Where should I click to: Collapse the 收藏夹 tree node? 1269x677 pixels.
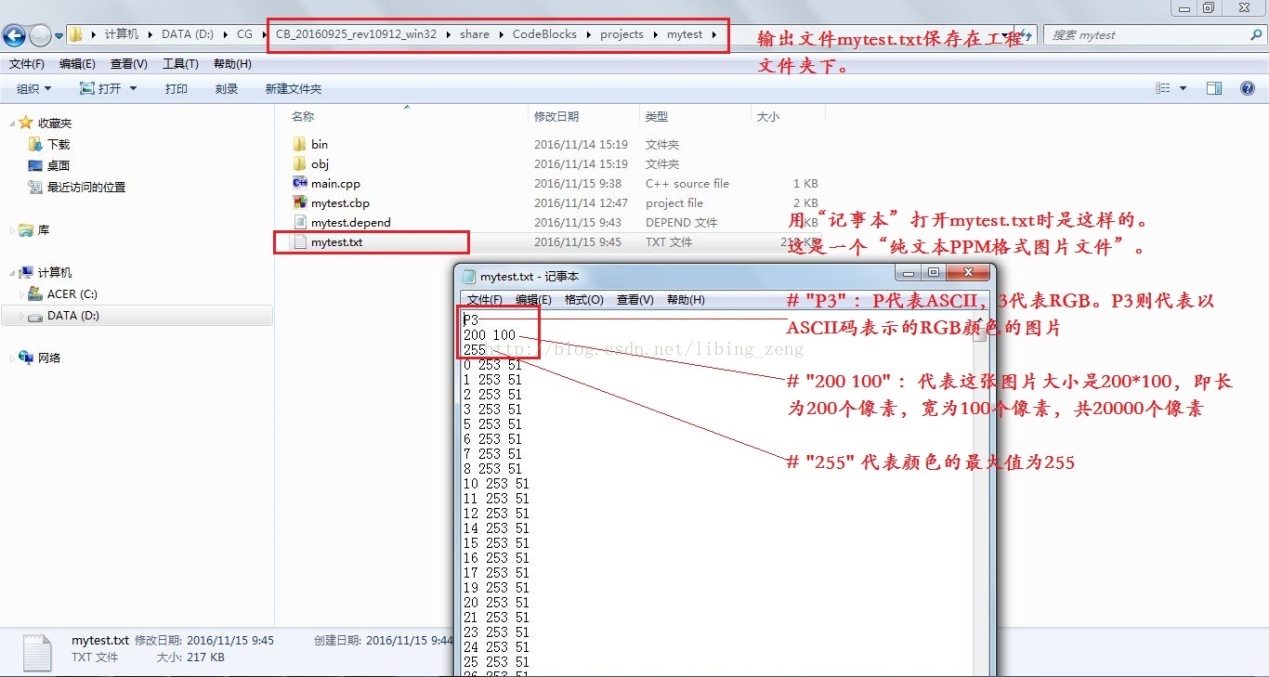12,123
